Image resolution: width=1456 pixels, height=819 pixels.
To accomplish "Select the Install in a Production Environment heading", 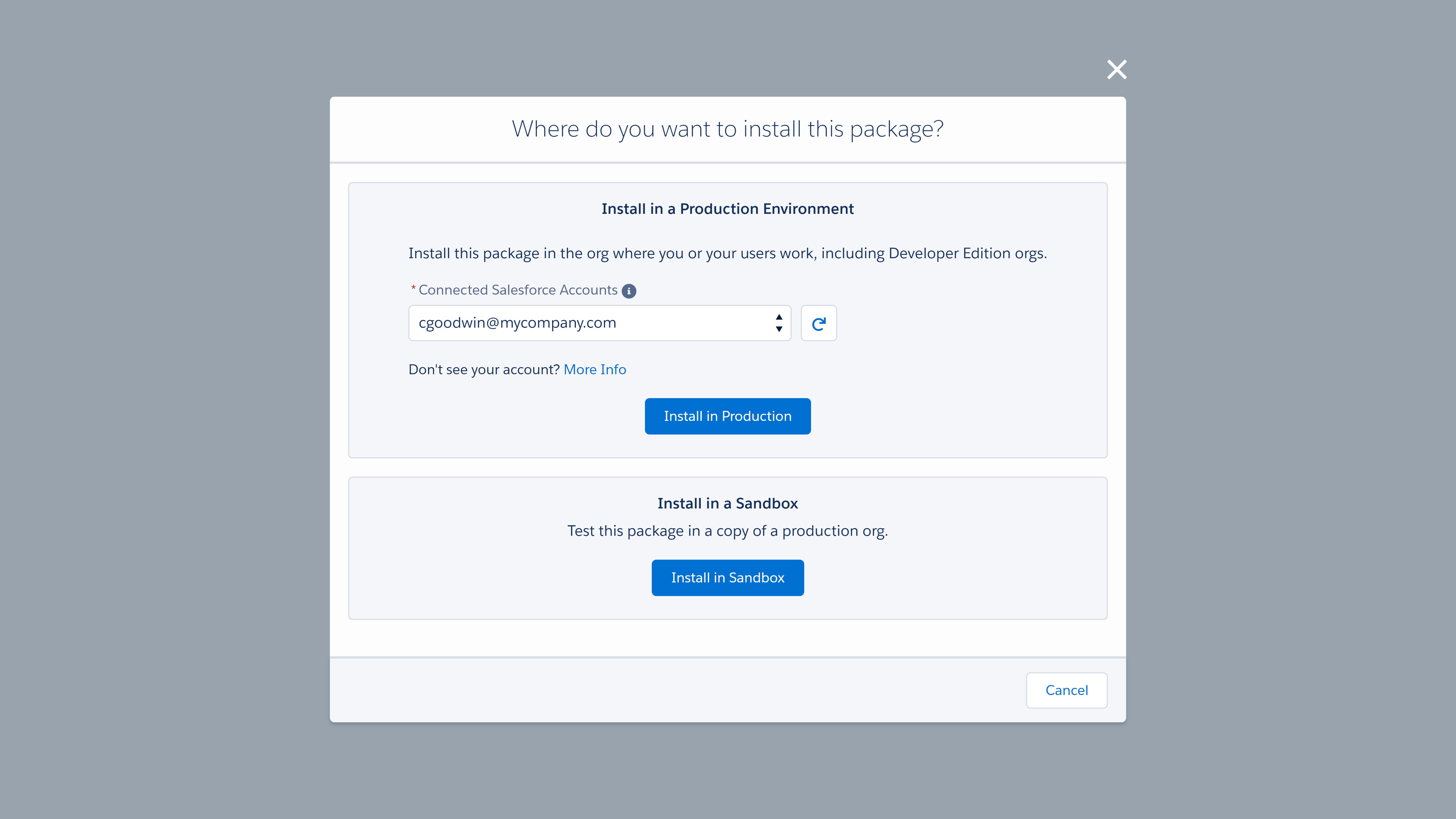I will (x=727, y=209).
